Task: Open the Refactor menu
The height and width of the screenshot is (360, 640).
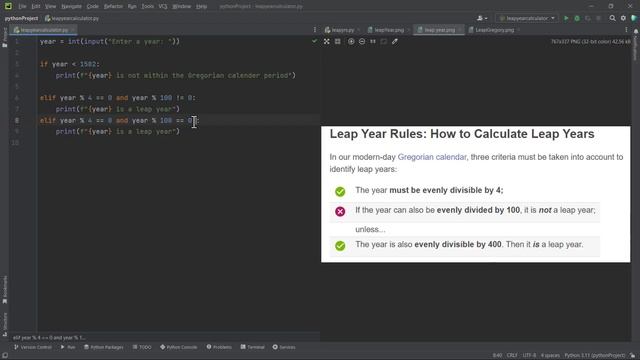Action: (113, 7)
